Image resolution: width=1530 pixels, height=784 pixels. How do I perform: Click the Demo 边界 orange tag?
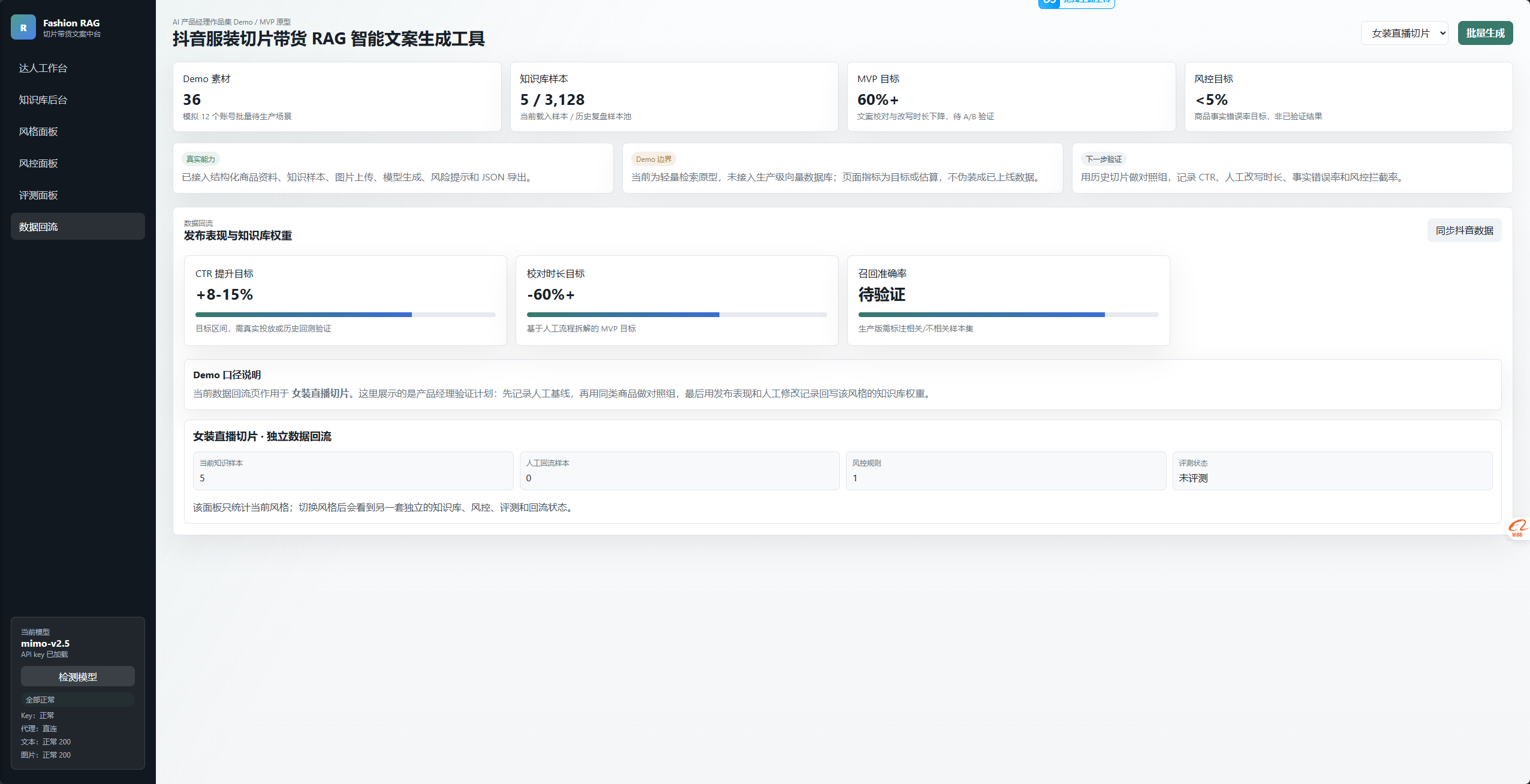[653, 159]
